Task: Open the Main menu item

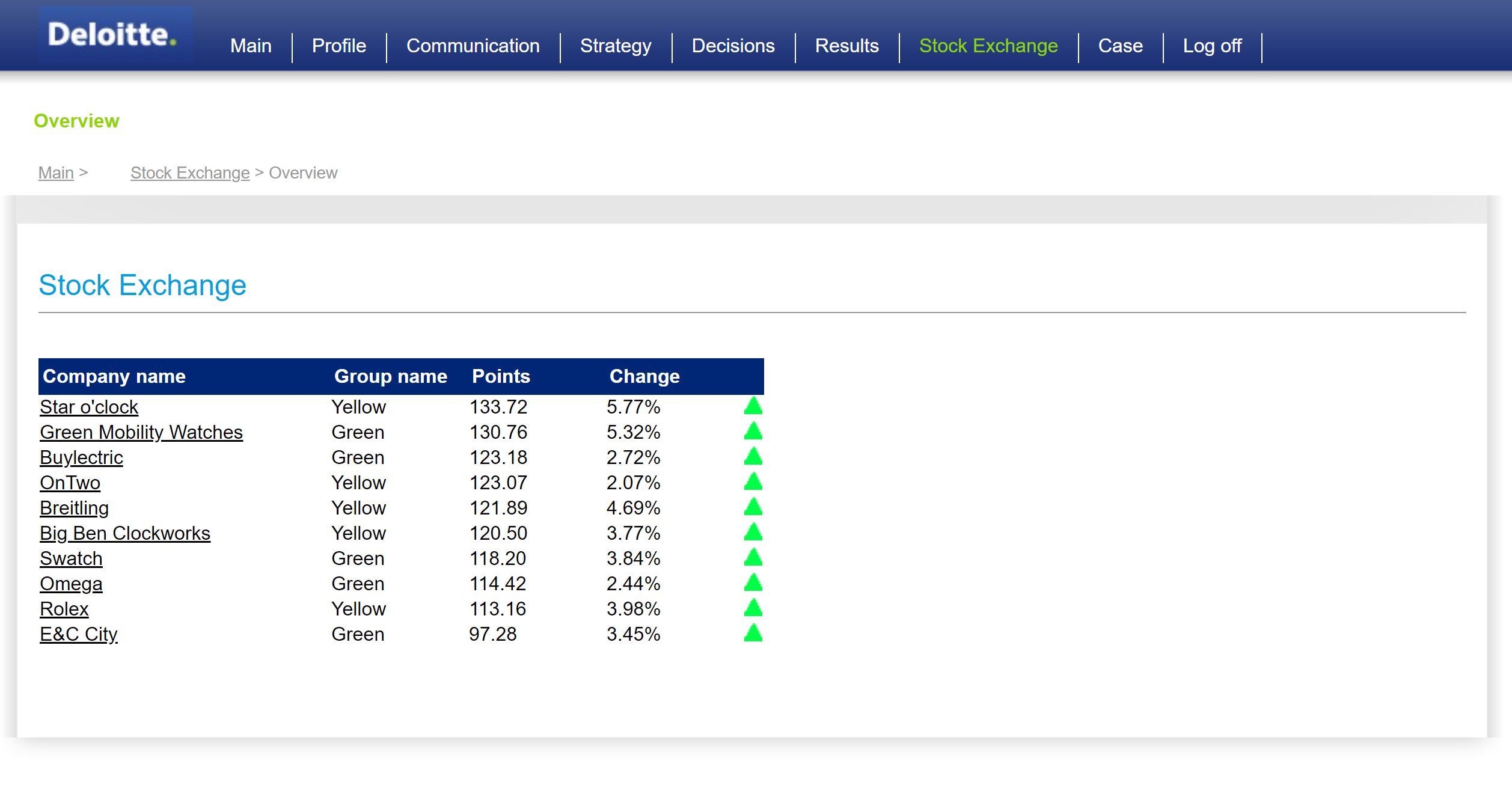Action: click(x=251, y=46)
